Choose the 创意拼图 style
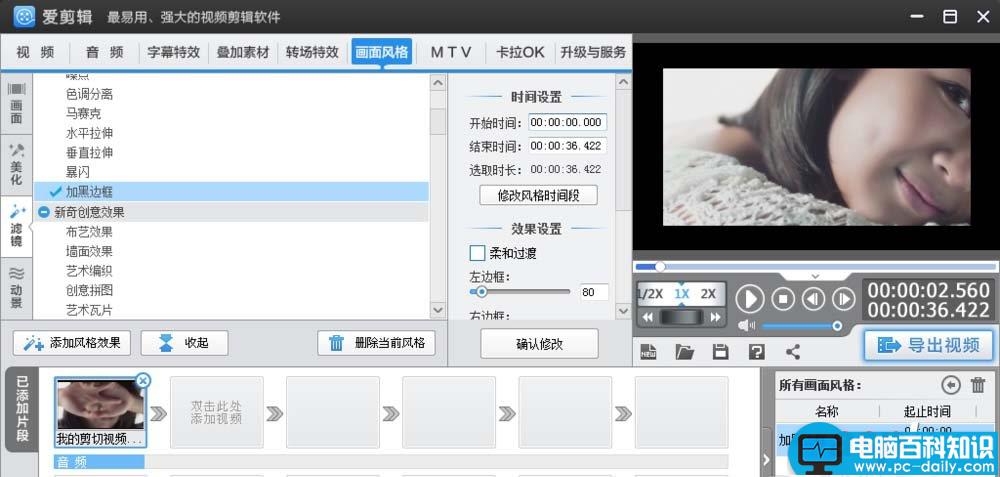 click(89, 290)
